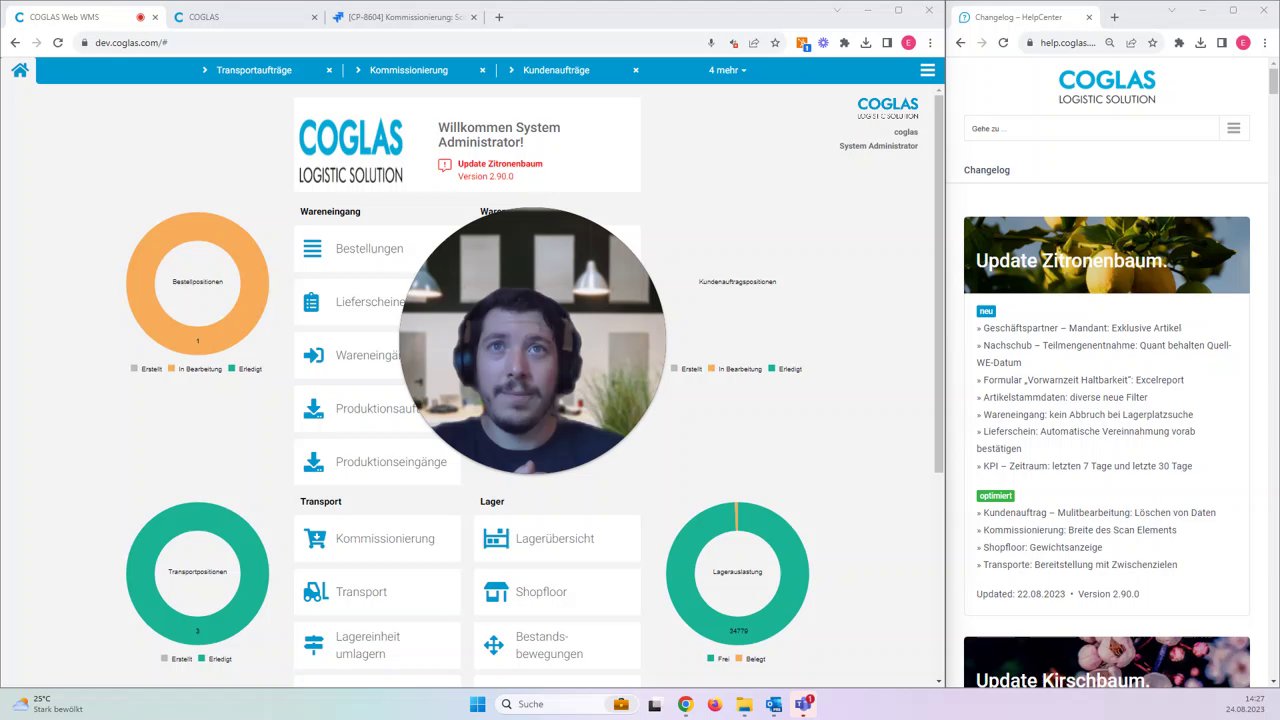Close the Transportaufträge tab
Viewport: 1280px width, 720px height.
point(329,70)
